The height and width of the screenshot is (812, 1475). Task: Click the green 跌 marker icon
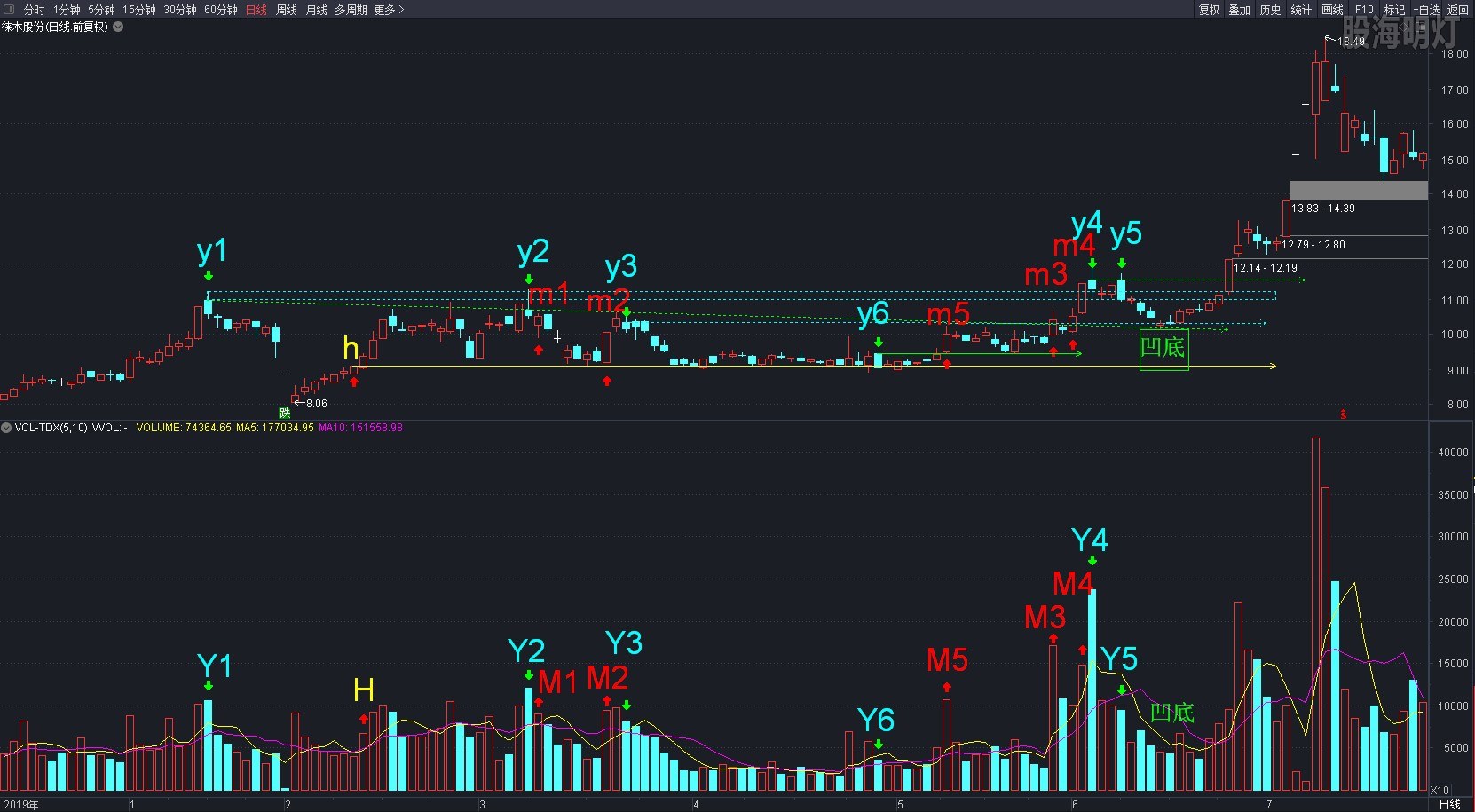pos(285,413)
